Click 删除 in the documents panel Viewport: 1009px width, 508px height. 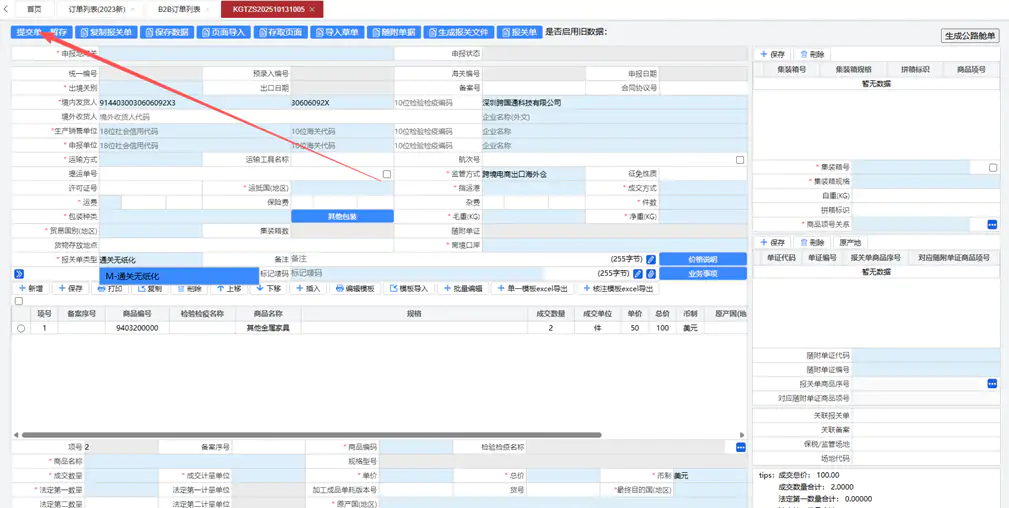click(811, 243)
